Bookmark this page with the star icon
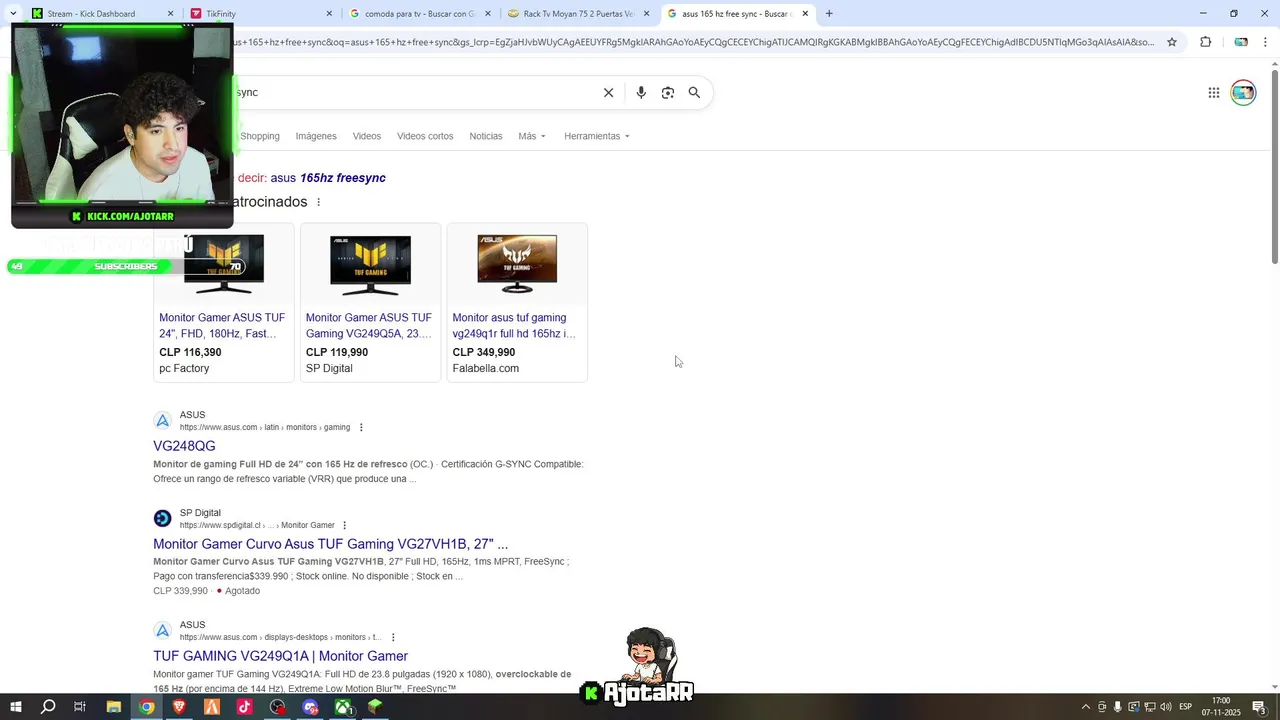The image size is (1280, 720). coord(1172,42)
